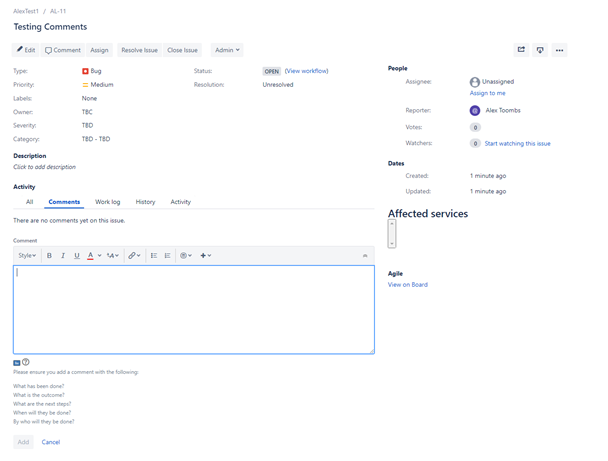Switch to the All activity tab

pos(29,202)
